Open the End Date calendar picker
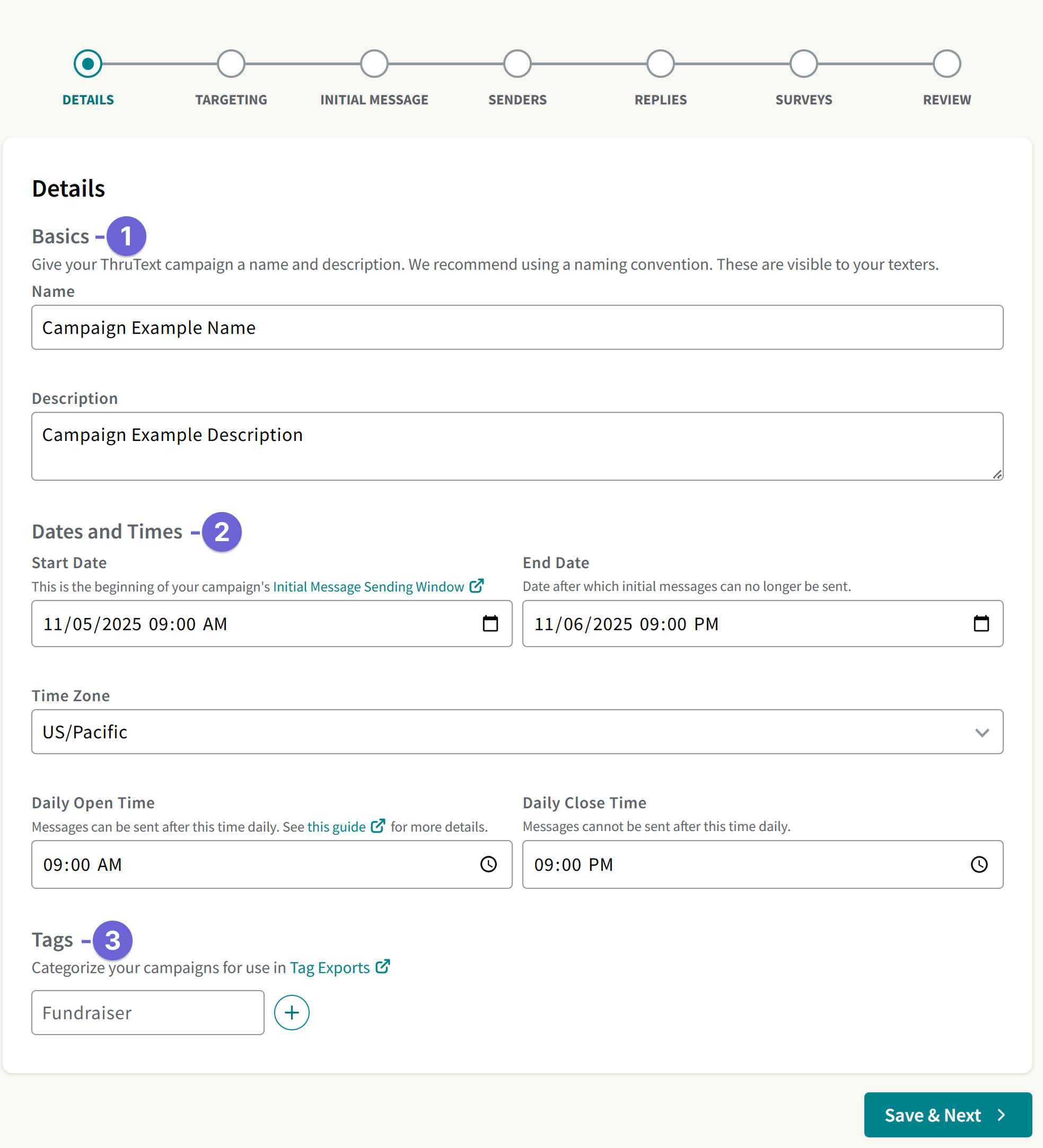 click(981, 623)
